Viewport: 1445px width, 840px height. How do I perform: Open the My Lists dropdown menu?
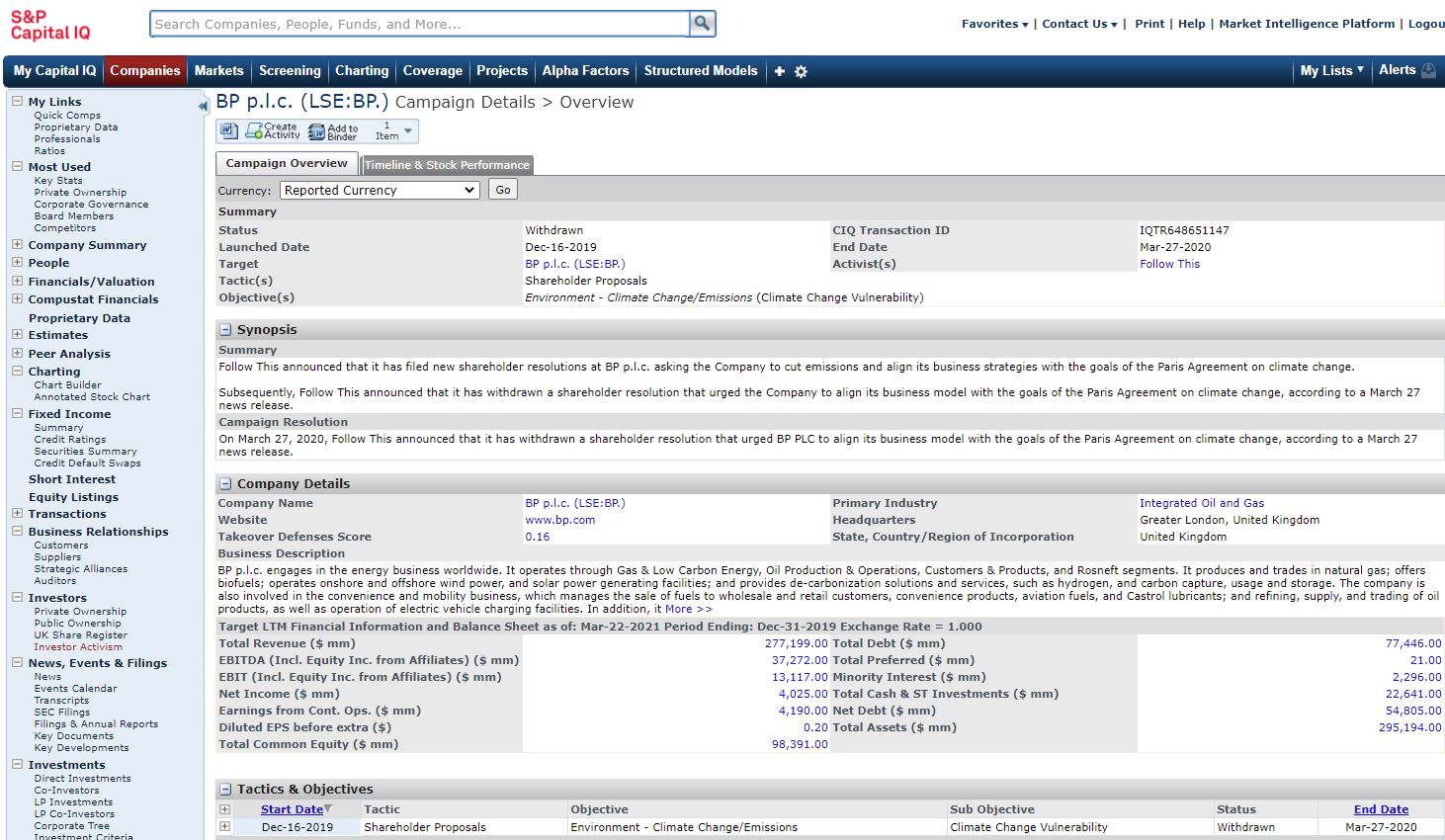click(1330, 70)
